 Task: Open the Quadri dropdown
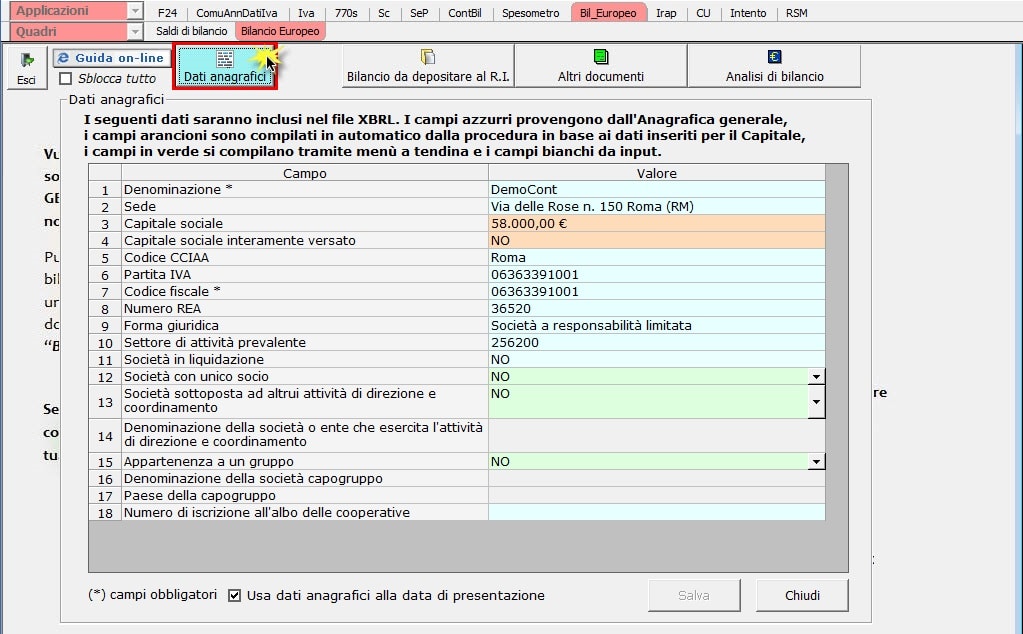tap(135, 31)
